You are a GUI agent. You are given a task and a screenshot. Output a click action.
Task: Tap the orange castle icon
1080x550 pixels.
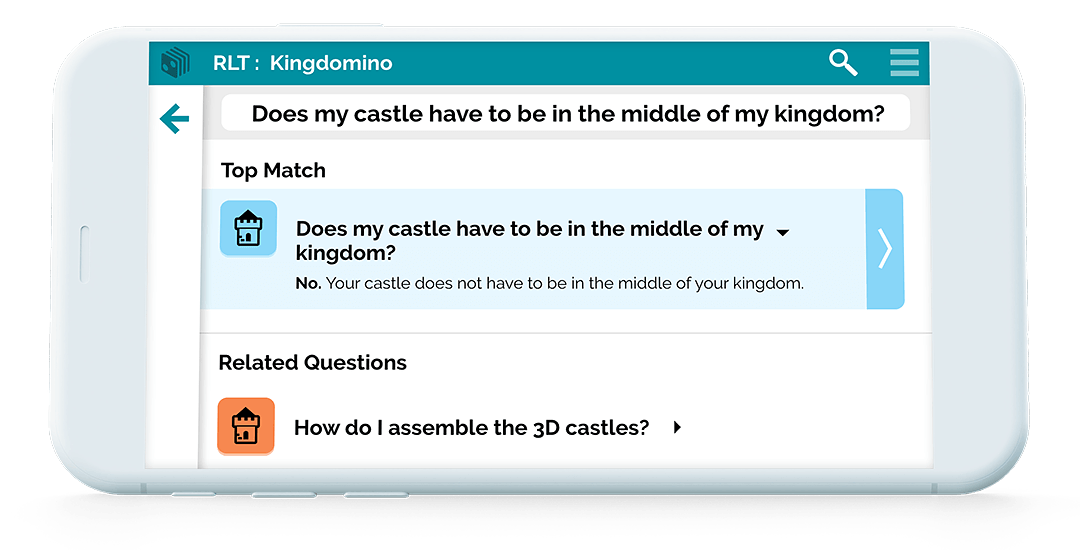(x=246, y=427)
